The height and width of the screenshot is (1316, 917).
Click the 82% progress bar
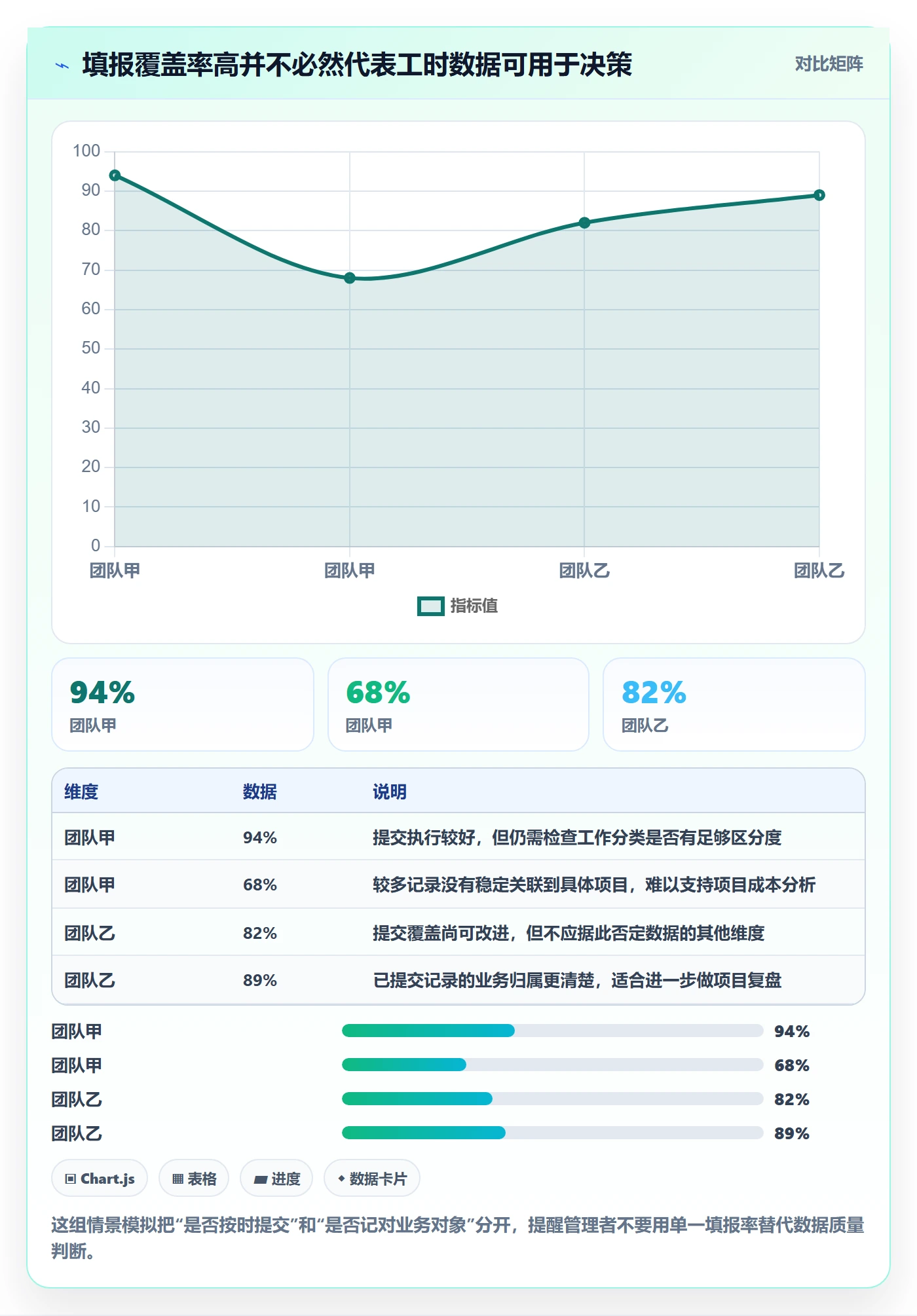pyautogui.click(x=552, y=1099)
